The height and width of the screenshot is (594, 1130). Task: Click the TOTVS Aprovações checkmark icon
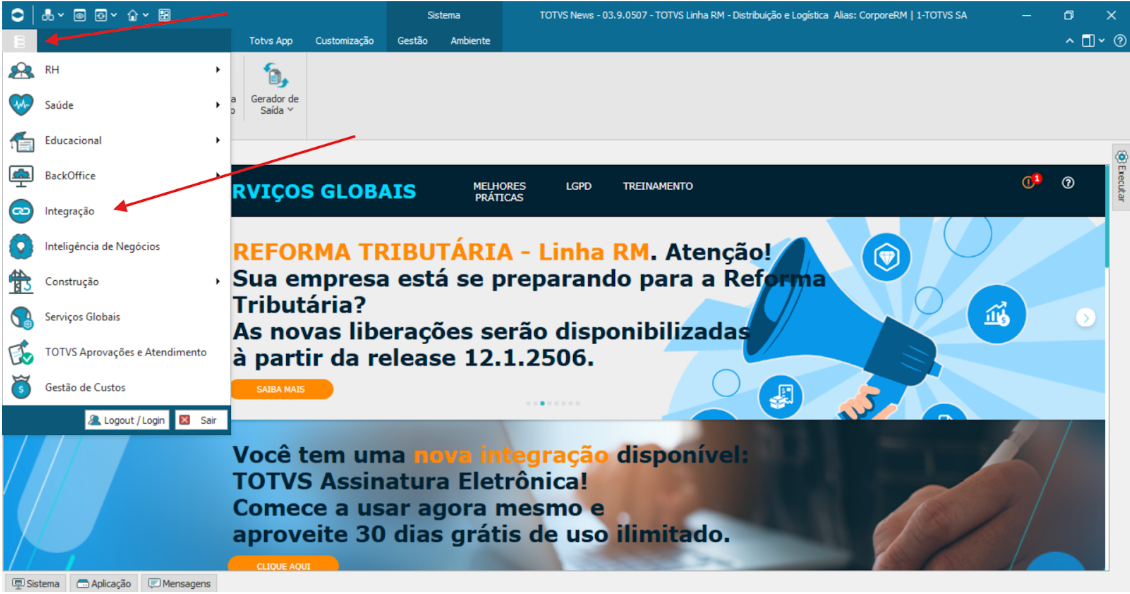click(21, 353)
